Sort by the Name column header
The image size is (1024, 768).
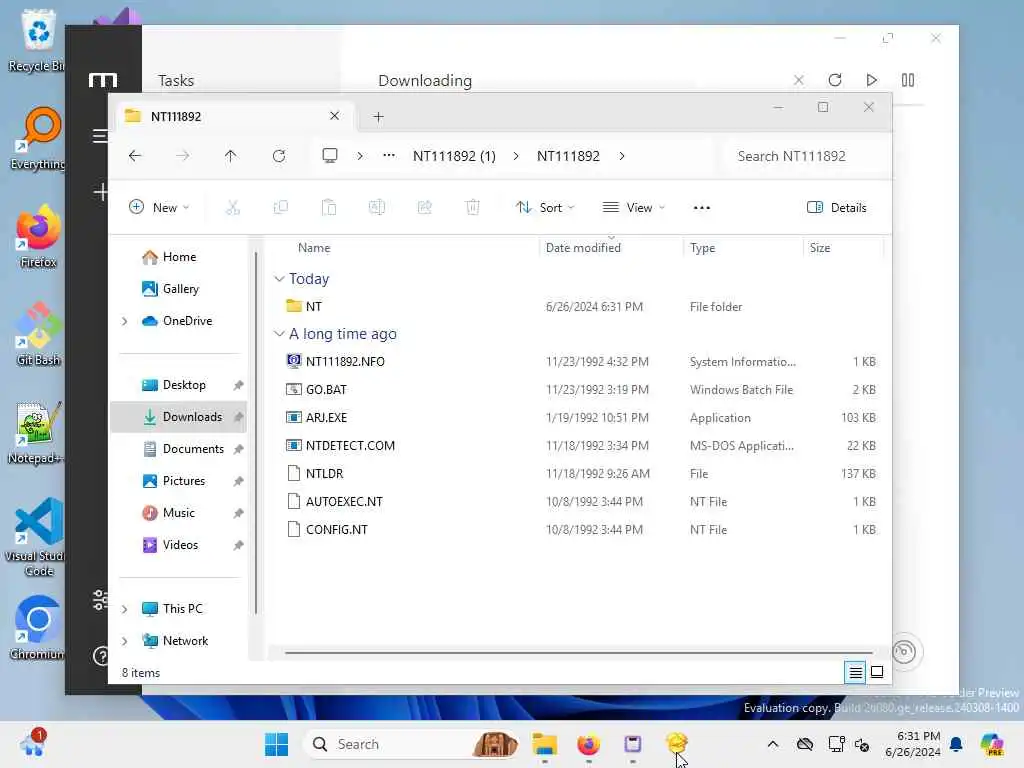(314, 248)
